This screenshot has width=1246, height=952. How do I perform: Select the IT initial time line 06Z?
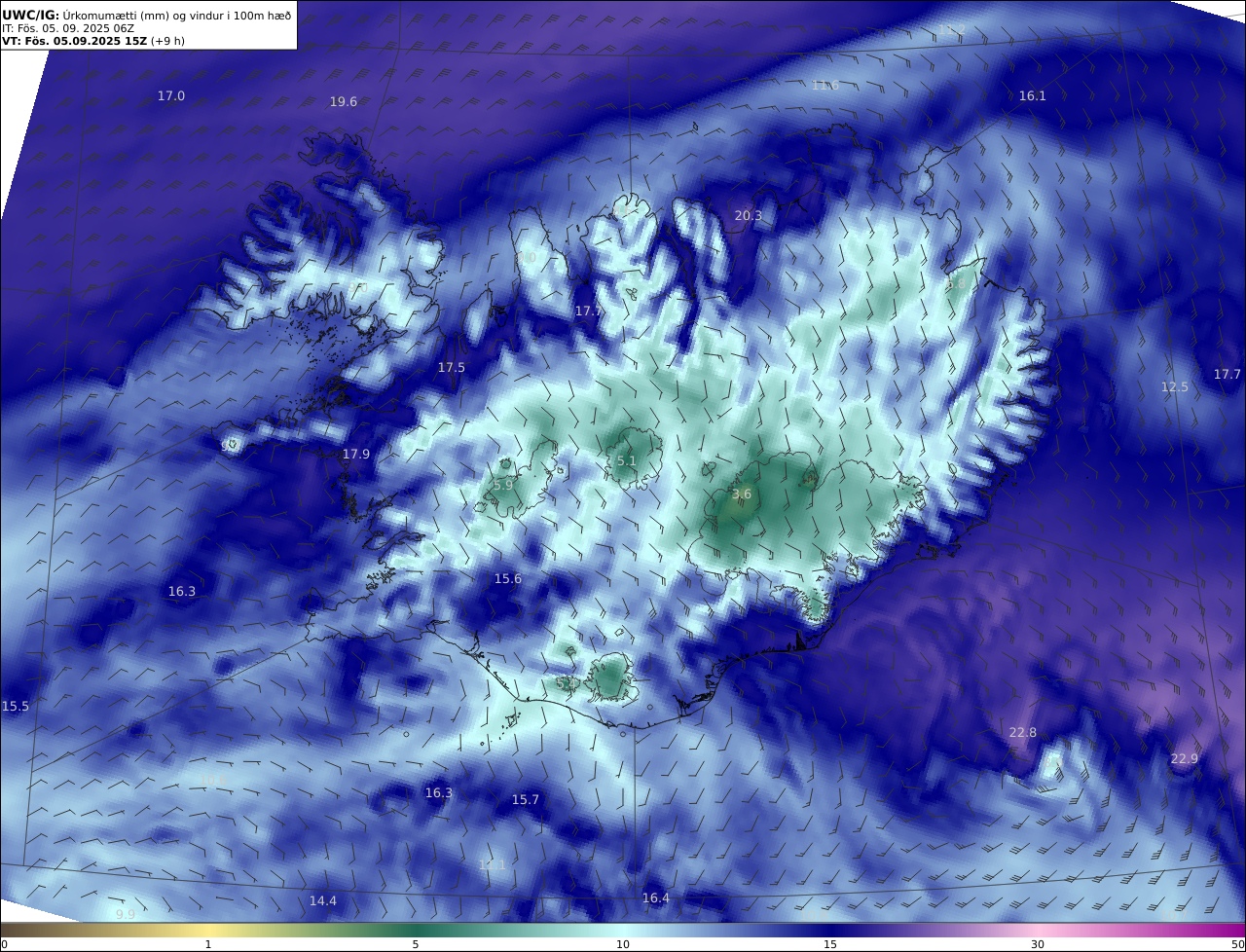pyautogui.click(x=68, y=28)
